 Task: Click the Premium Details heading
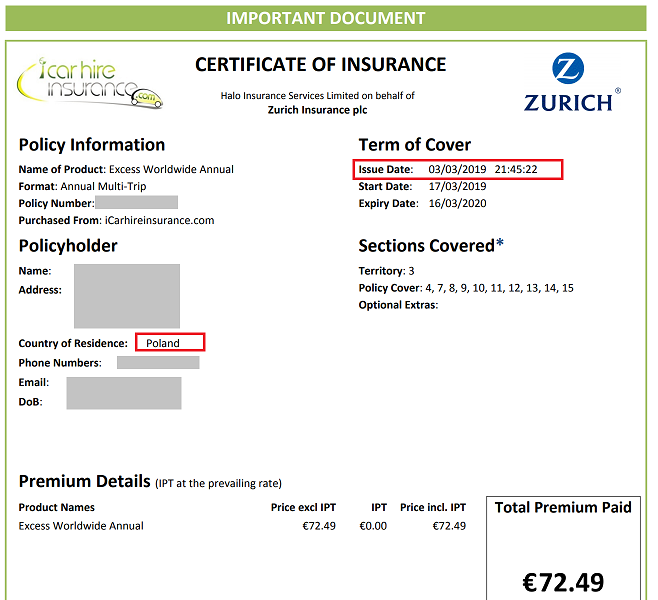(x=84, y=481)
